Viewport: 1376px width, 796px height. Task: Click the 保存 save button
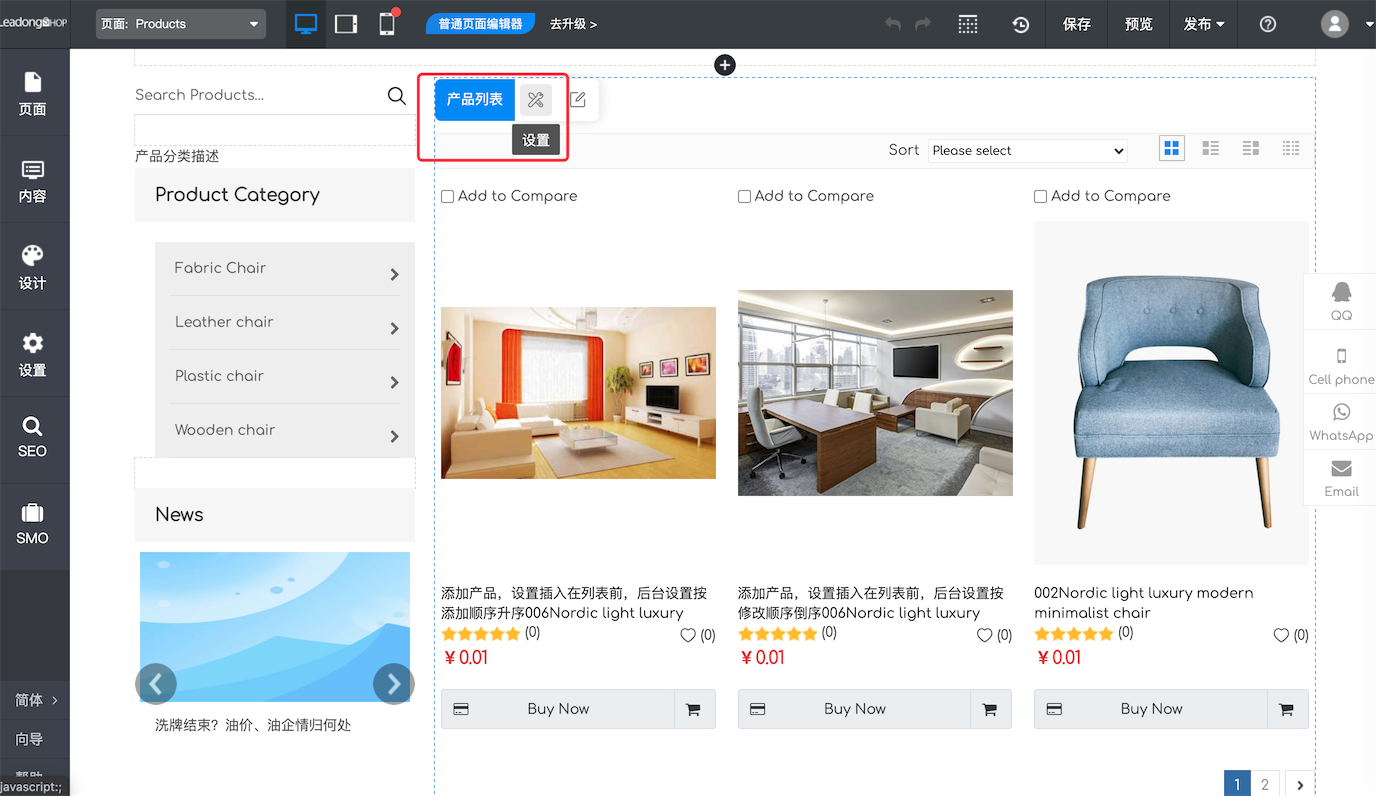(1077, 24)
